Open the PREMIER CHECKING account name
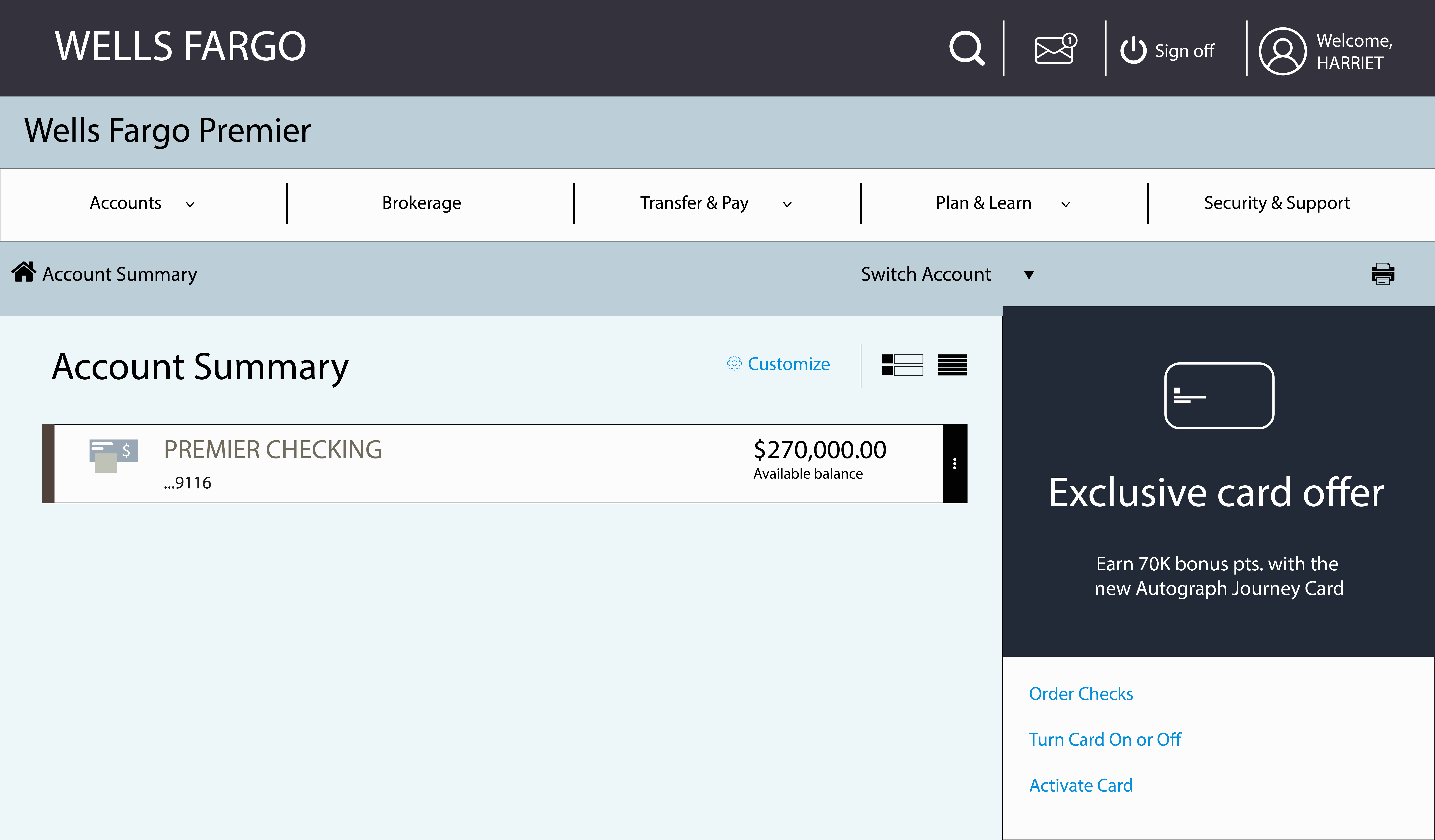Viewport: 1435px width, 840px height. (x=273, y=450)
